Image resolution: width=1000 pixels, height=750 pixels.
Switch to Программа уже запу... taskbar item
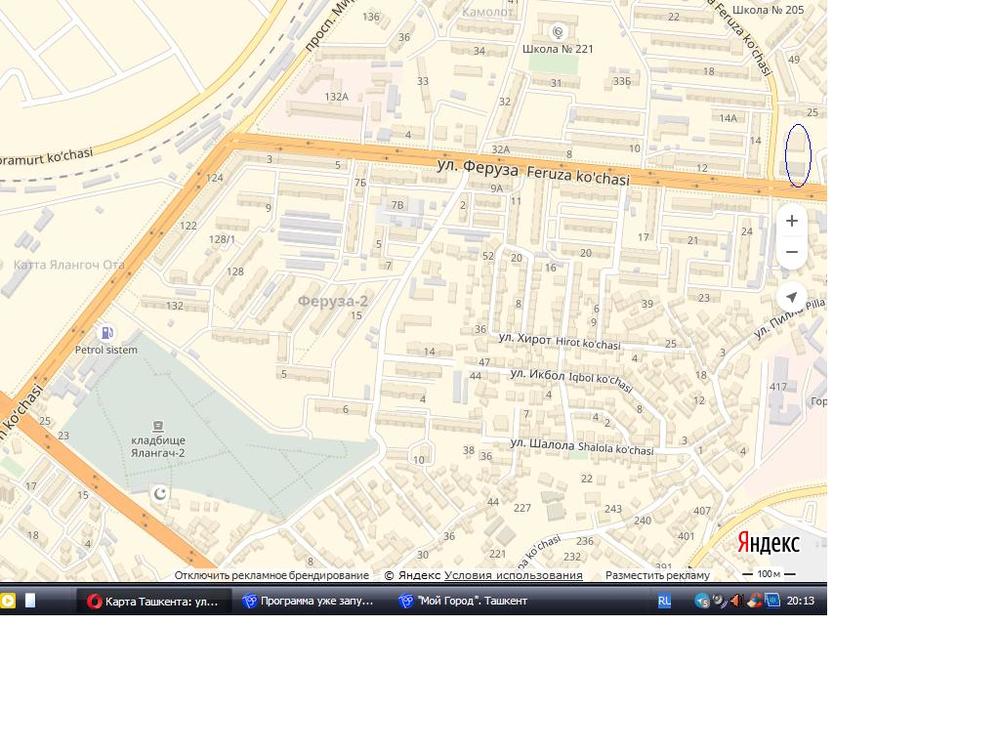click(310, 601)
